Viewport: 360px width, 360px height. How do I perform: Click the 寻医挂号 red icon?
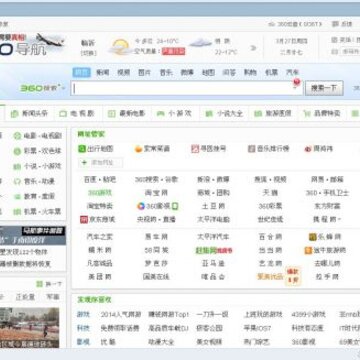point(195,149)
